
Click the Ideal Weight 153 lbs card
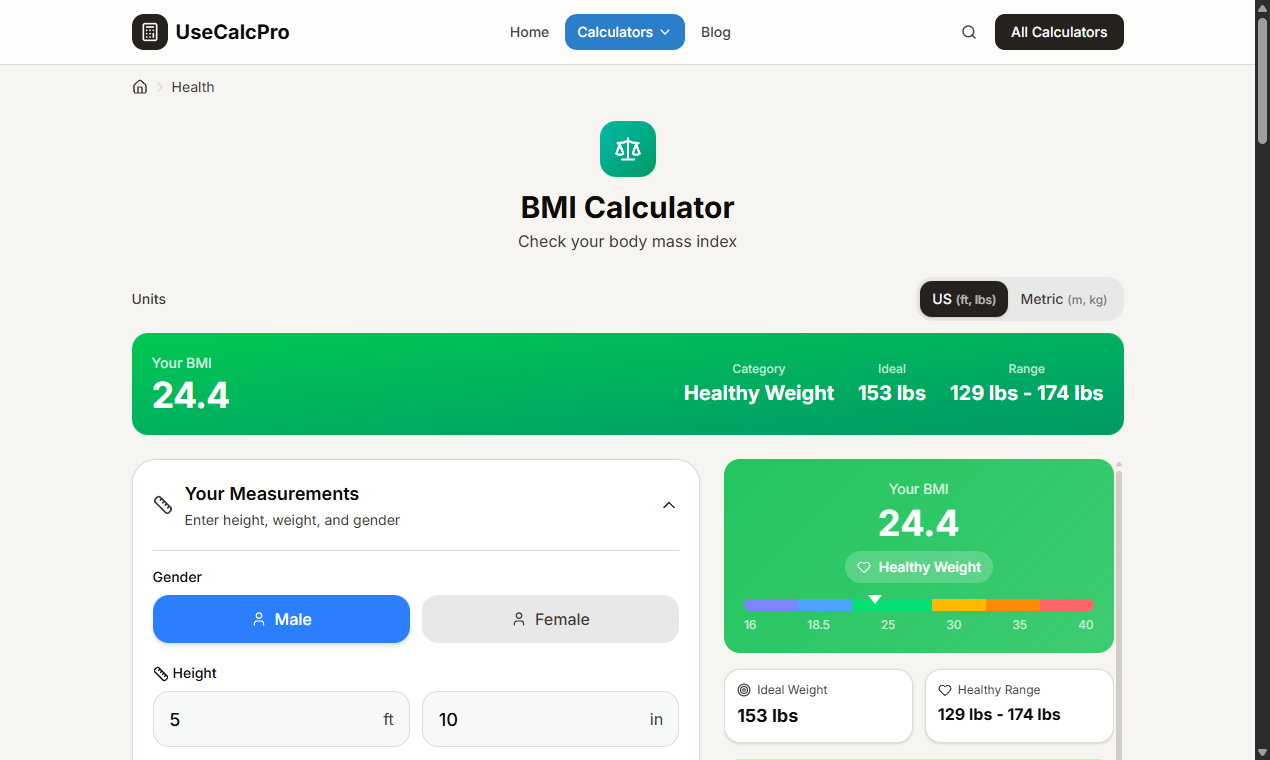click(x=818, y=706)
